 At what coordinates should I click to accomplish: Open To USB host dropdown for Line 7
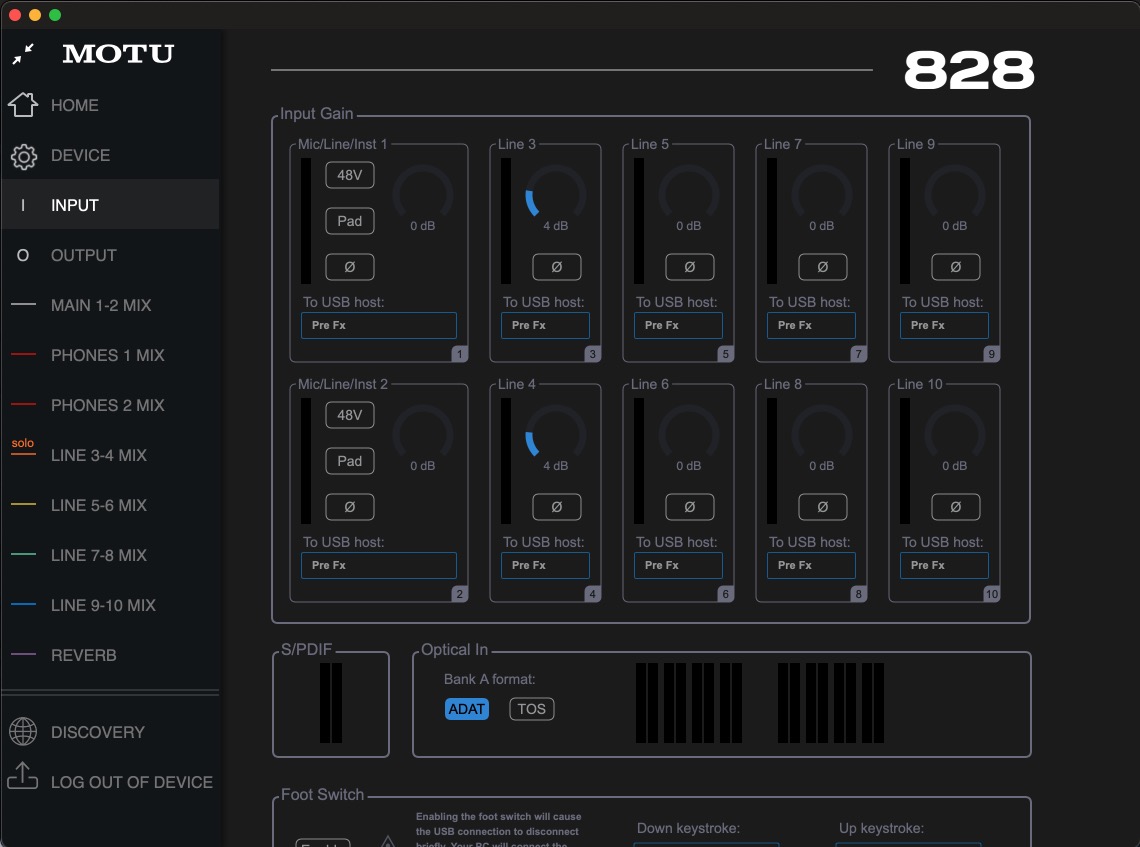click(811, 325)
